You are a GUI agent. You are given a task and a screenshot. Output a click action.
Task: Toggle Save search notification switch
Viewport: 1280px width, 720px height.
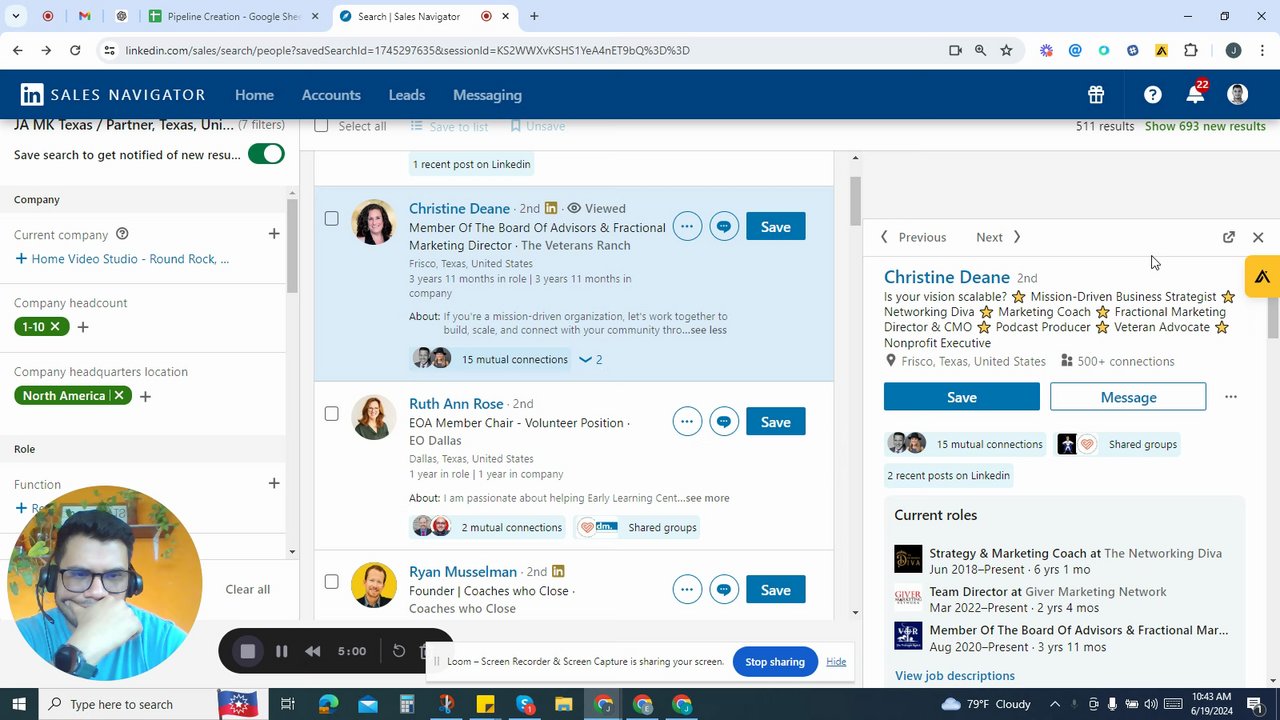tap(266, 154)
